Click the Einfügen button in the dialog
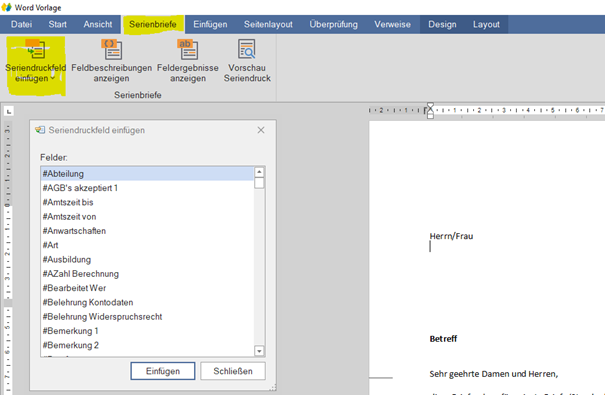The image size is (605, 395). [x=163, y=371]
